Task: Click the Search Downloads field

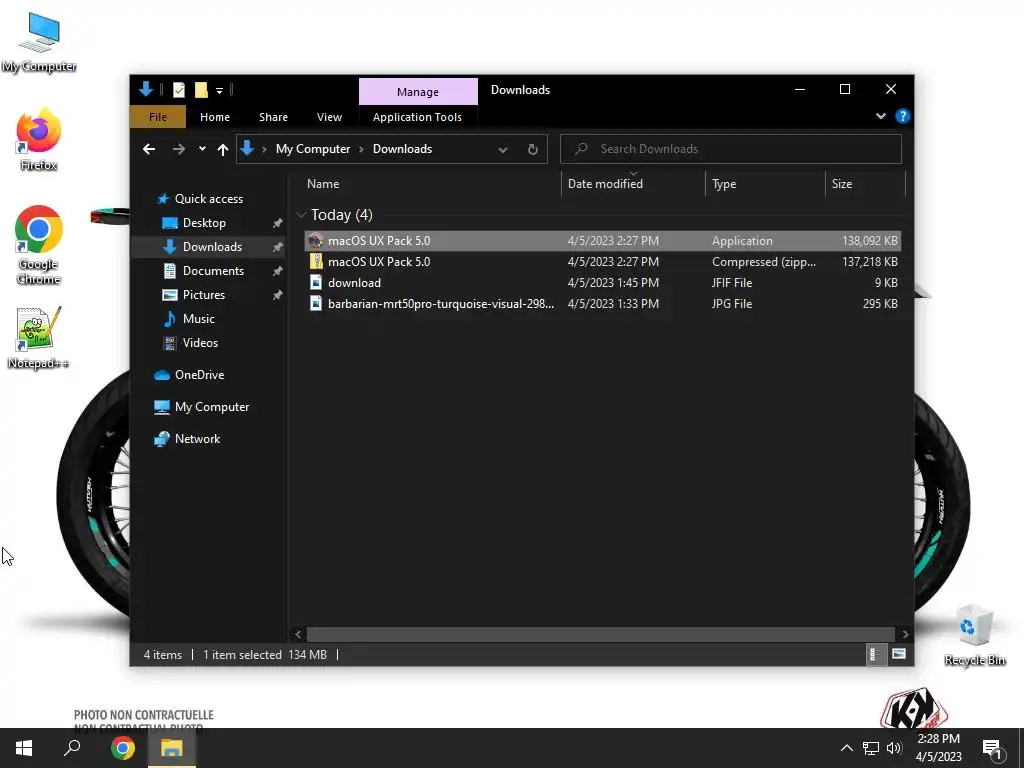Action: pyautogui.click(x=731, y=149)
